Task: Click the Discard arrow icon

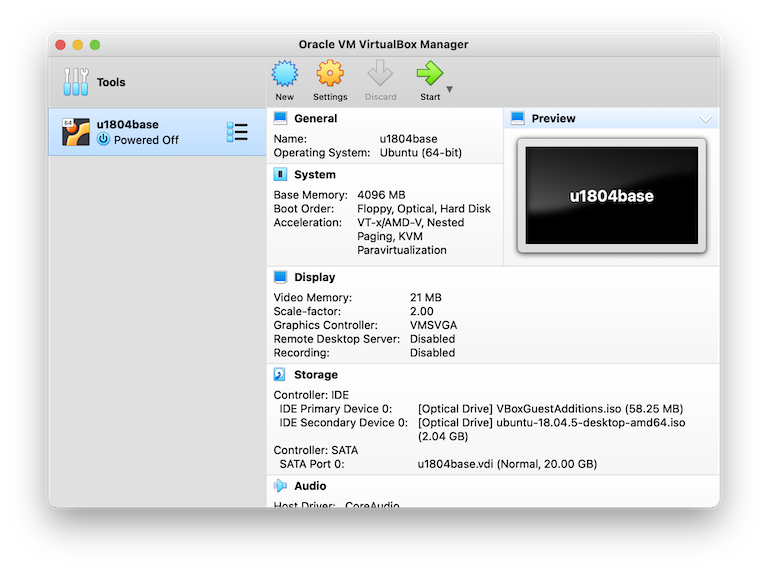Action: [380, 73]
